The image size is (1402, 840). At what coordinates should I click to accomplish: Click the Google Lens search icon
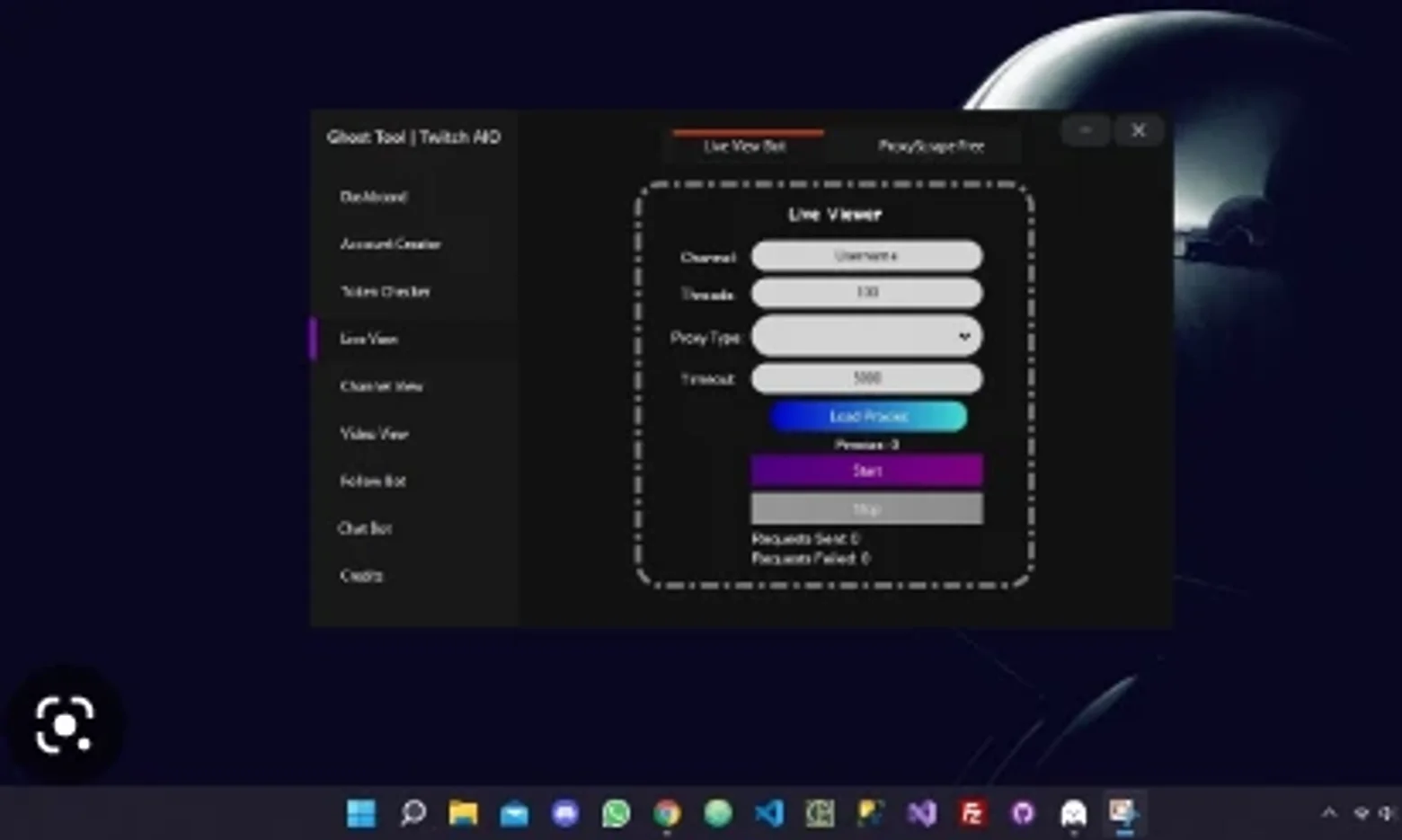tap(65, 723)
